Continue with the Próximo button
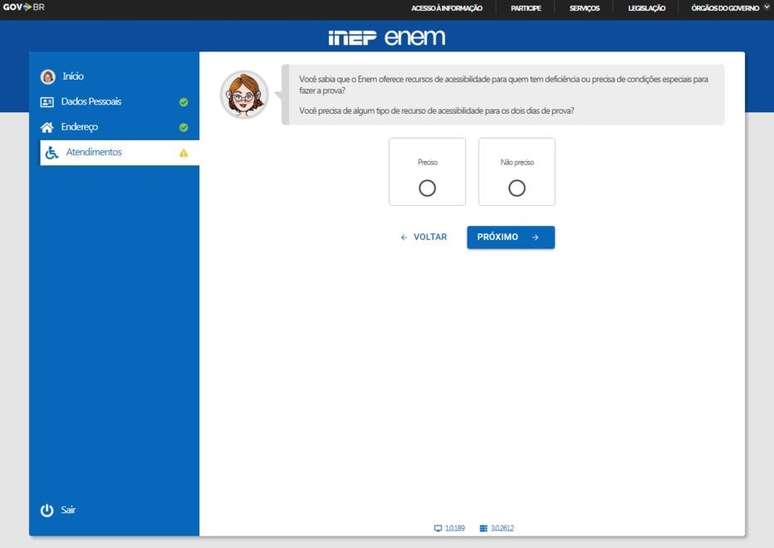 coord(511,237)
